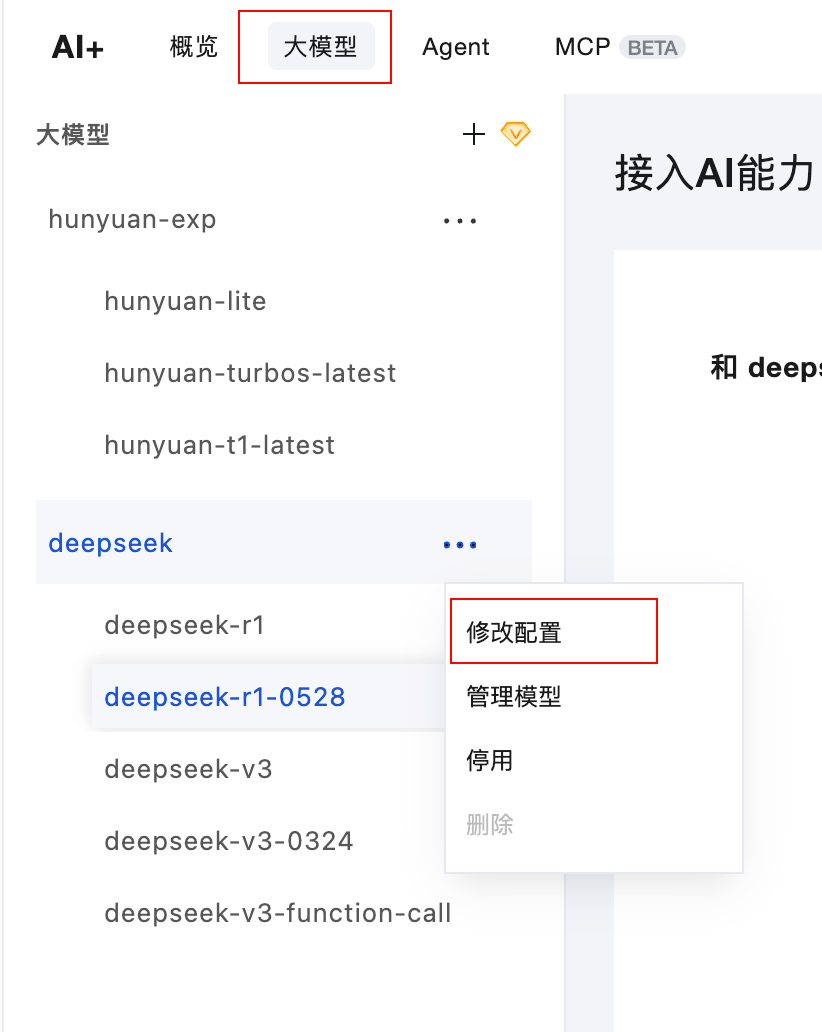The height and width of the screenshot is (1032, 822).
Task: Select the hunyuan-turbos-latest model
Action: (x=250, y=373)
